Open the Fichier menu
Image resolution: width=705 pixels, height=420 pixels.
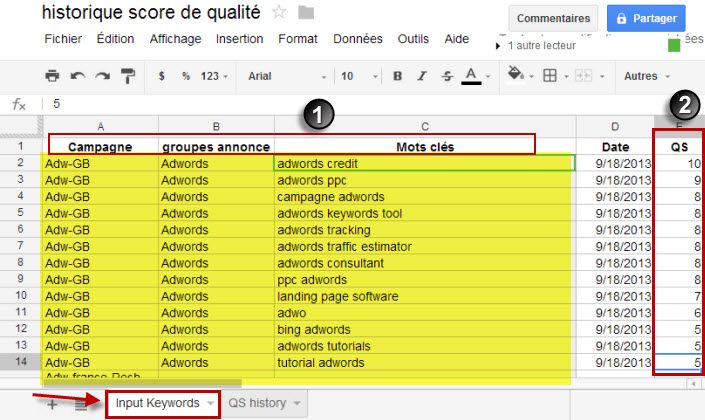[x=63, y=39]
